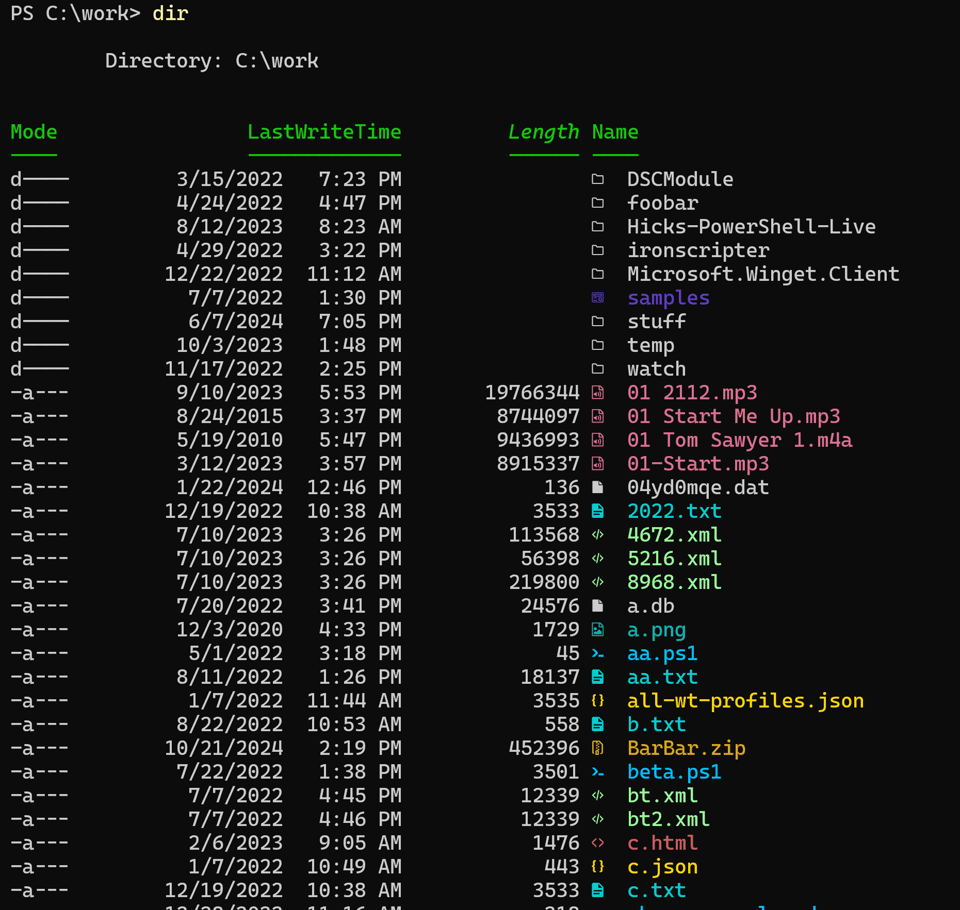Click the audio icon beside 01 Tom Sawyer 1.m4a

click(598, 440)
